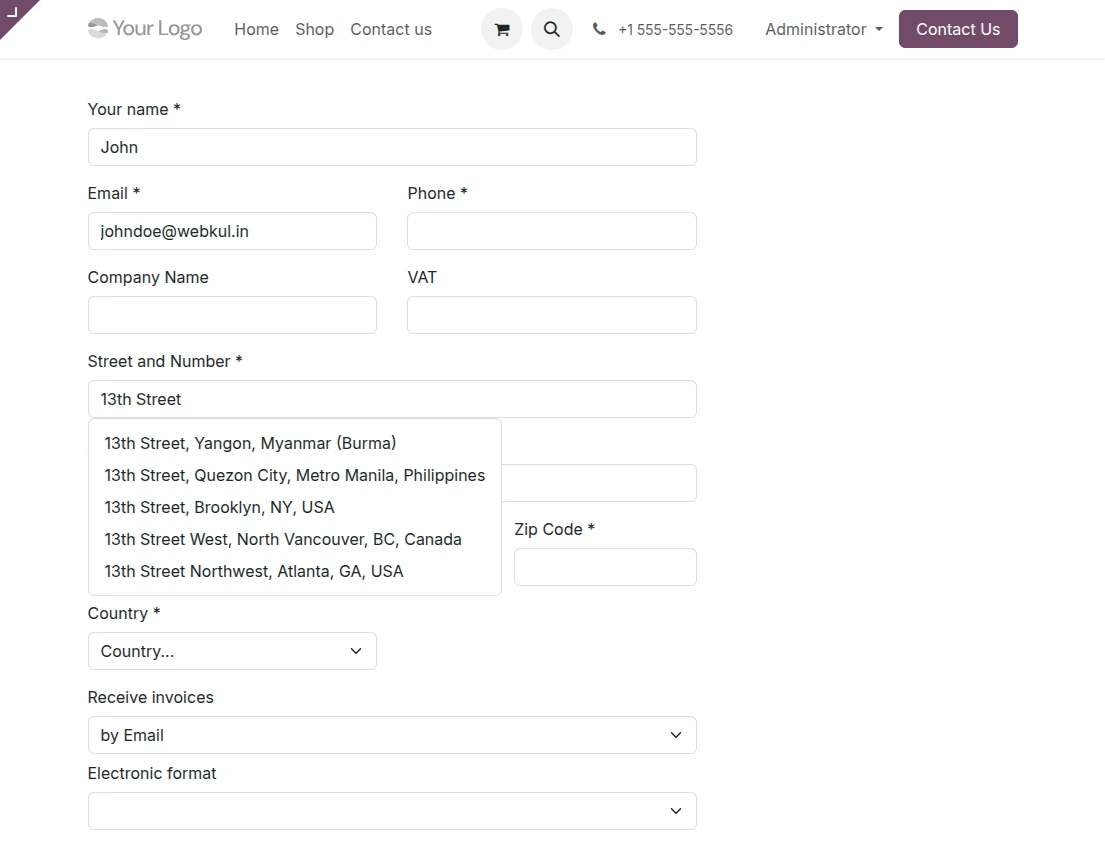The height and width of the screenshot is (863, 1105).
Task: Open the Country dropdown
Action: tap(232, 651)
